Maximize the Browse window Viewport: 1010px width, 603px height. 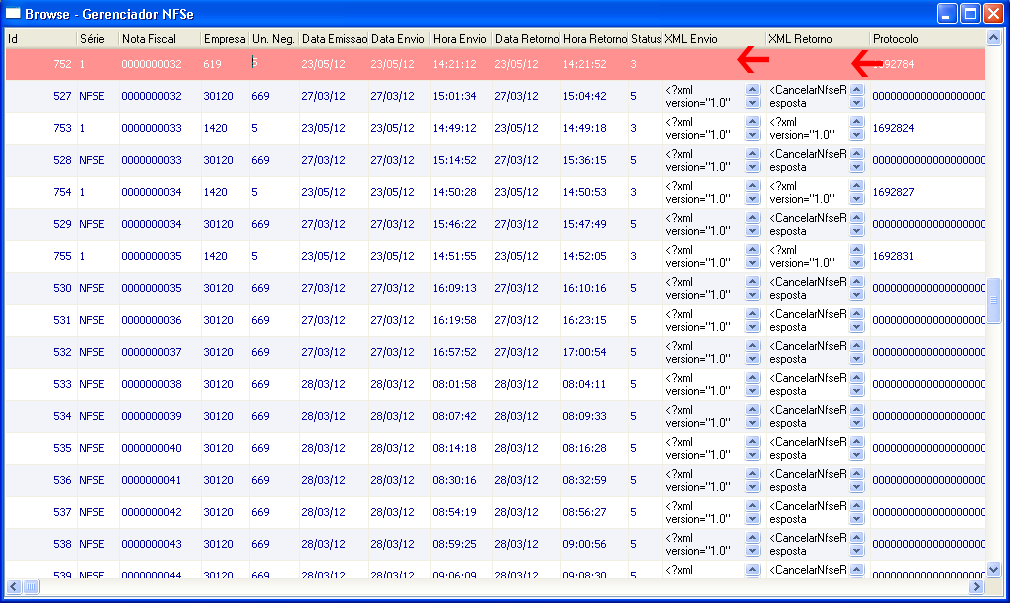point(969,14)
